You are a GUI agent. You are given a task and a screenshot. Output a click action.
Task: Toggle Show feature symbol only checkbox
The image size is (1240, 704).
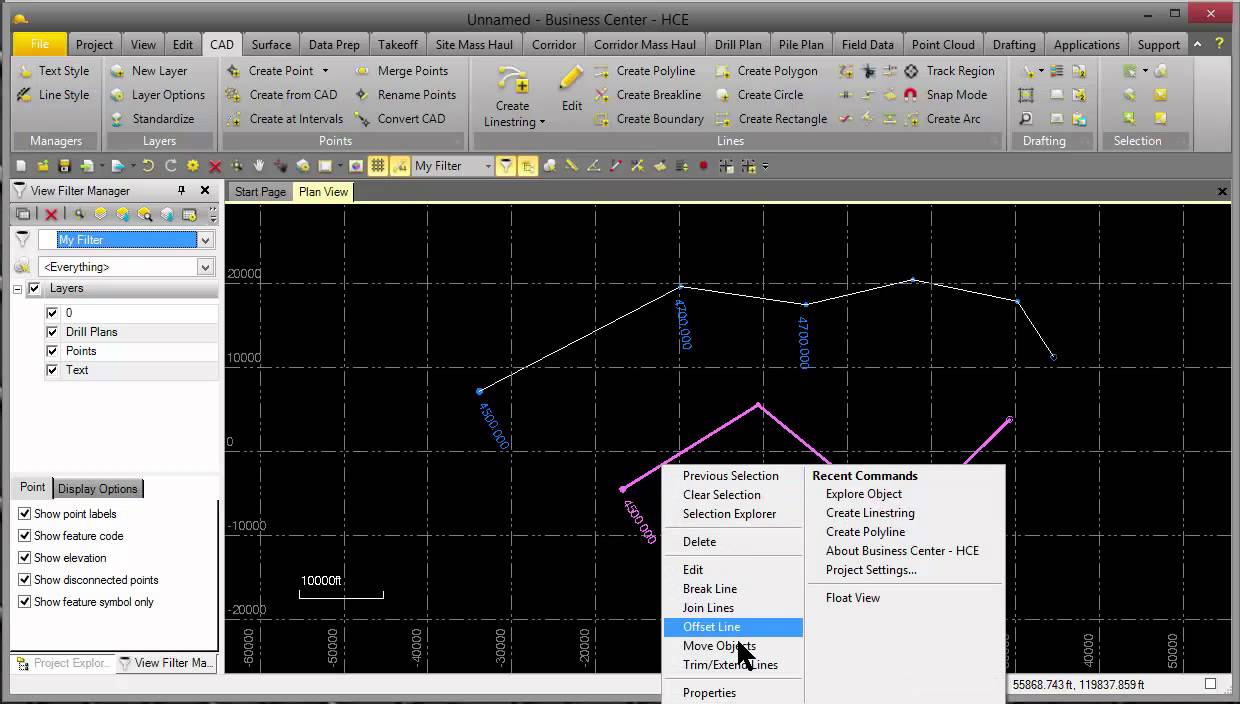coord(25,602)
